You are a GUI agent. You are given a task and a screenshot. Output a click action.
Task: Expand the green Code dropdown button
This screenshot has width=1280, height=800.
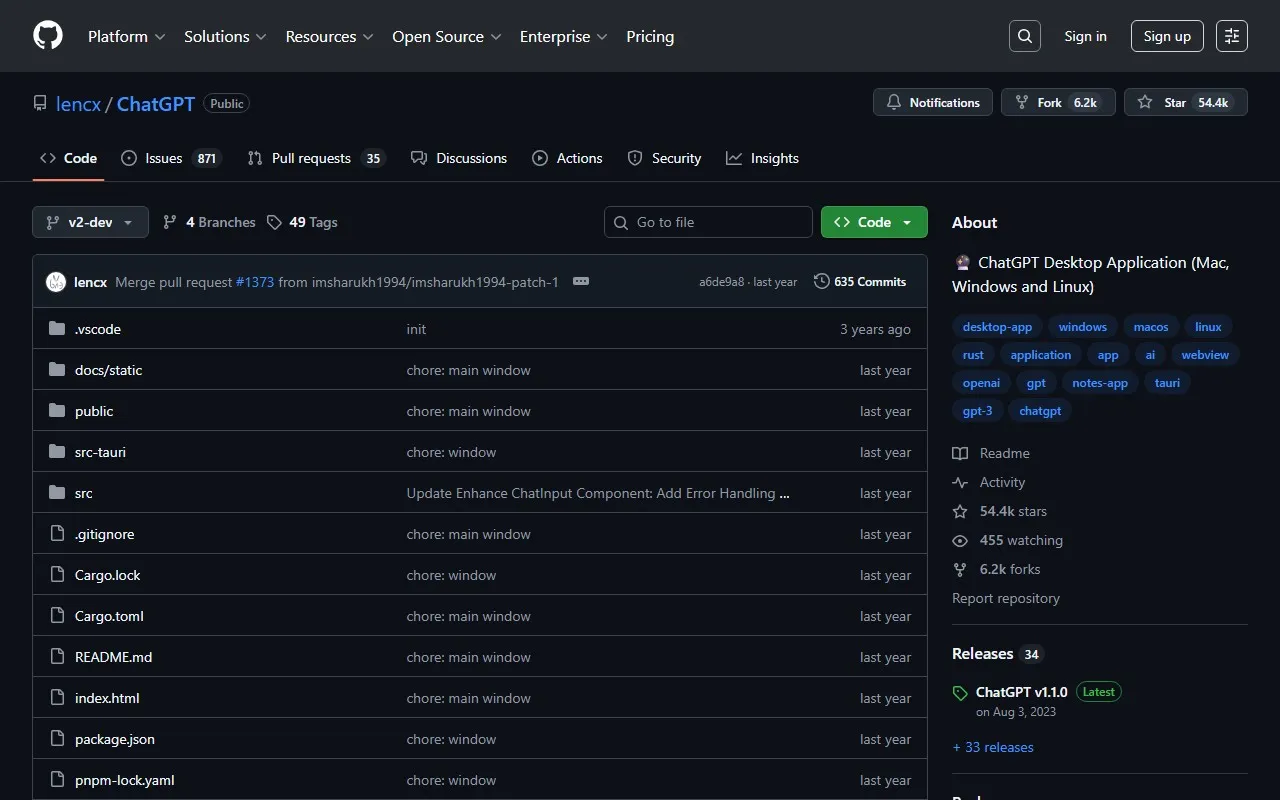coord(874,222)
